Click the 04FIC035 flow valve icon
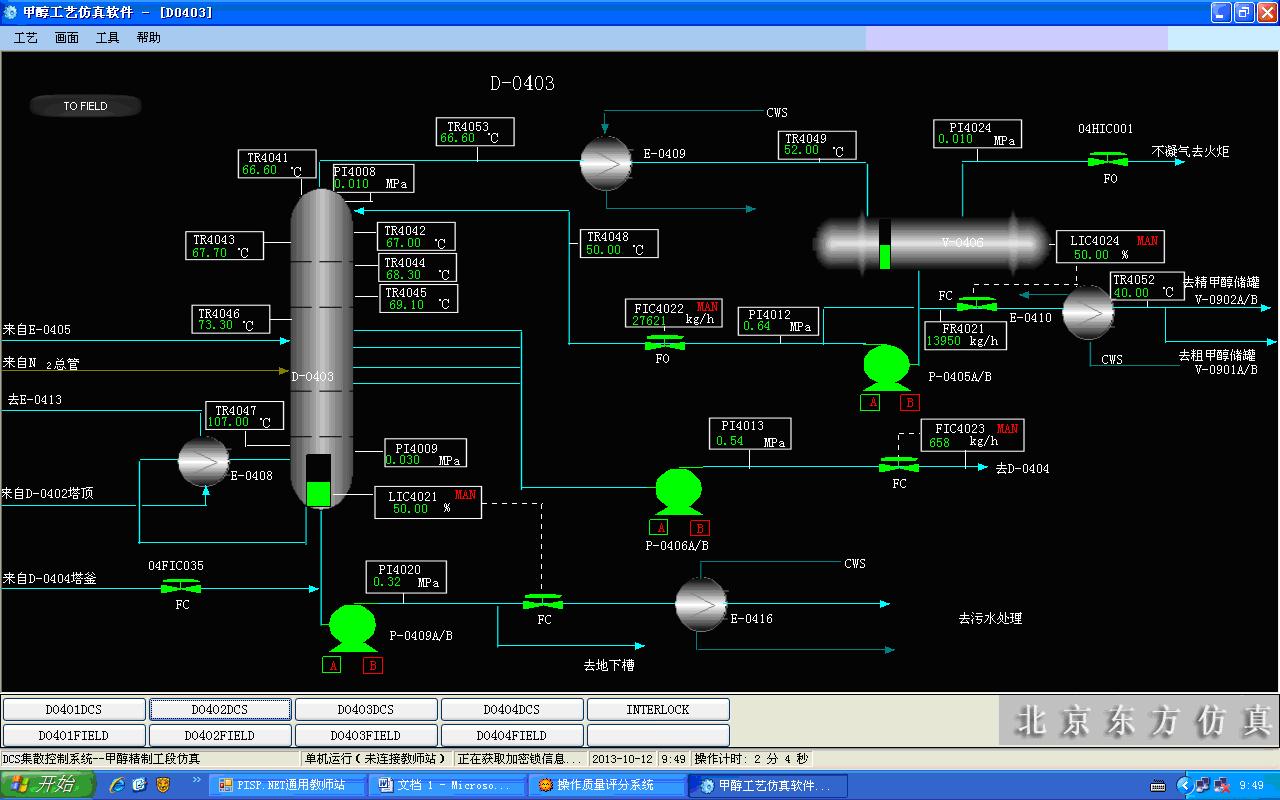1280x800 pixels. [181, 587]
